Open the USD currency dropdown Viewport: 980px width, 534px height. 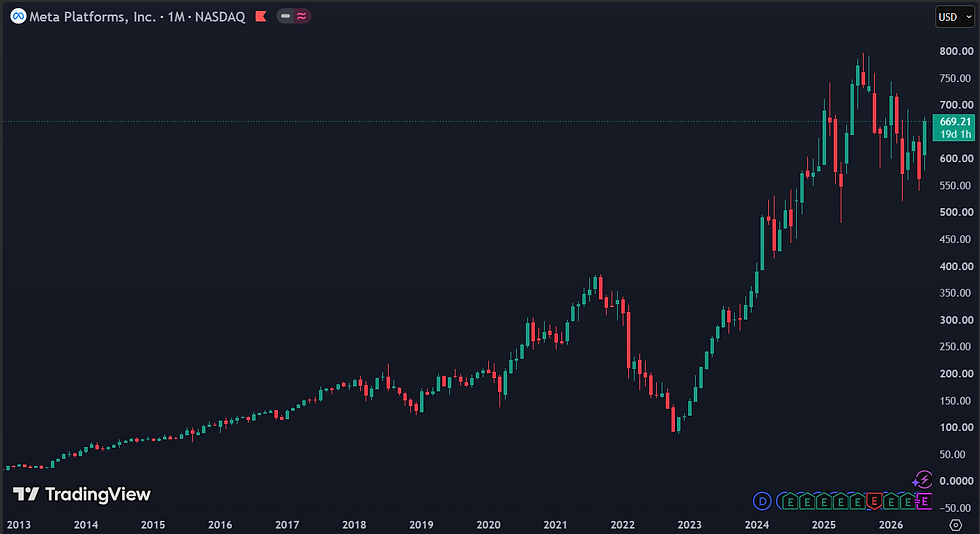[x=955, y=17]
